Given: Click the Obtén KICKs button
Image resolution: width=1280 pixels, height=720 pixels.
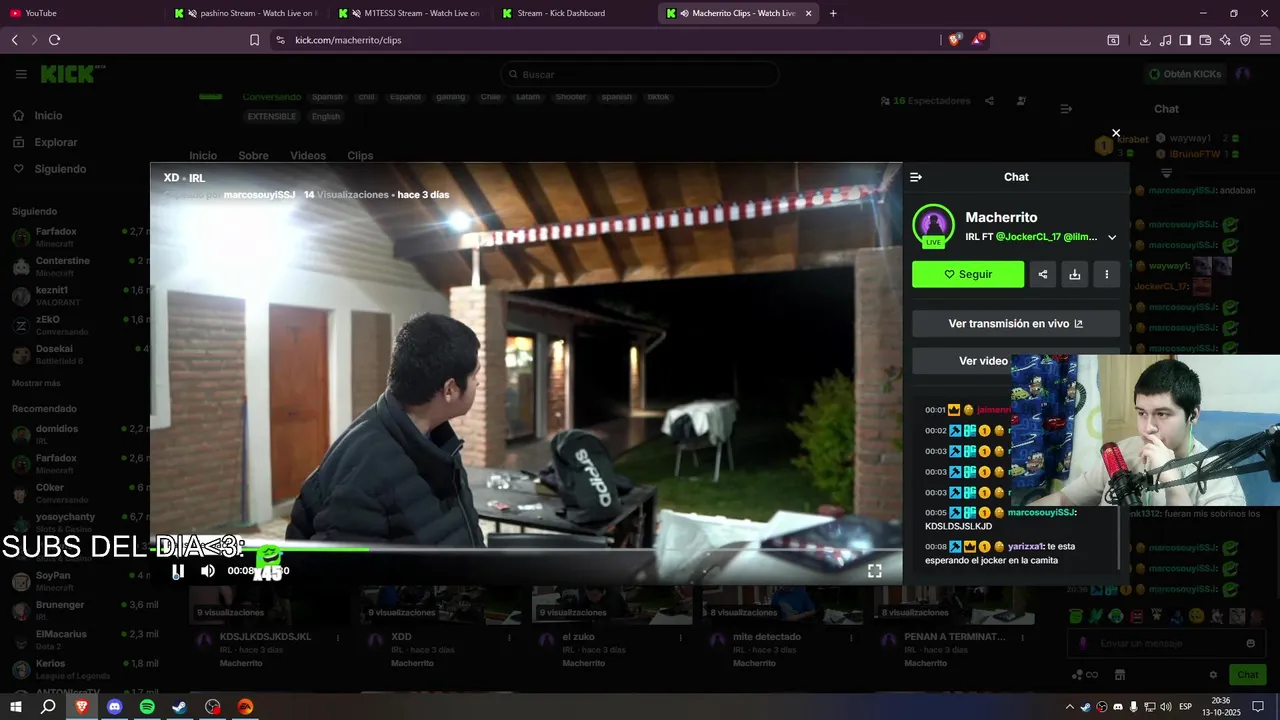Looking at the screenshot, I should (1185, 74).
